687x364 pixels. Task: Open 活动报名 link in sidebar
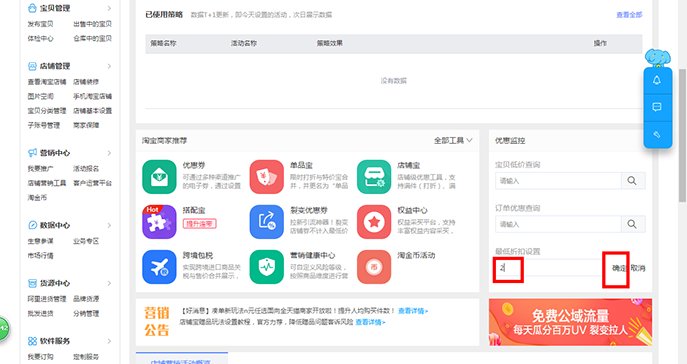tap(86, 168)
